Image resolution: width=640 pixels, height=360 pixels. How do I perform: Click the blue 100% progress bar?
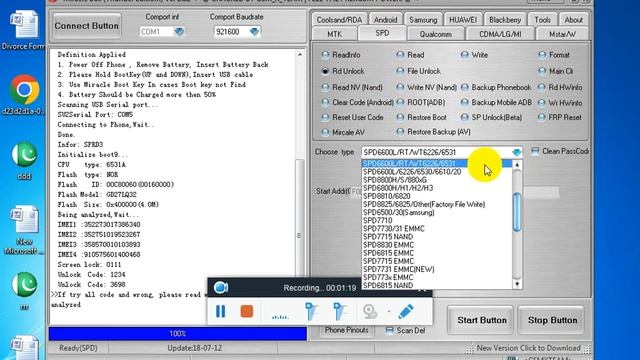[x=178, y=333]
